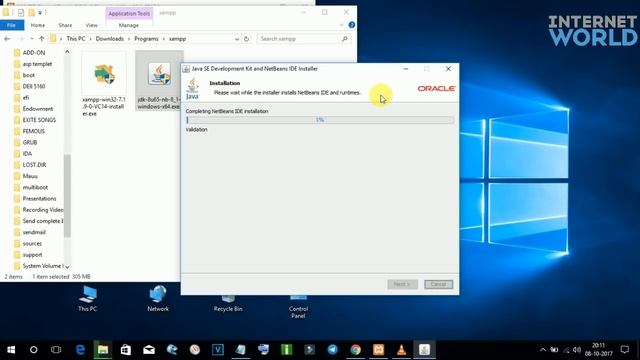Select the sources folder

(x=32, y=243)
